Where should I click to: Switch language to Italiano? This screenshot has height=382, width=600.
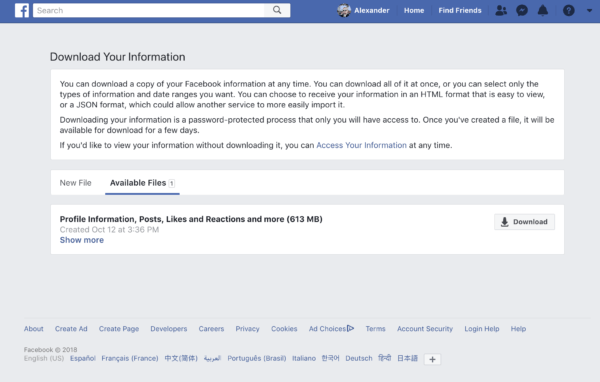[x=304, y=359]
